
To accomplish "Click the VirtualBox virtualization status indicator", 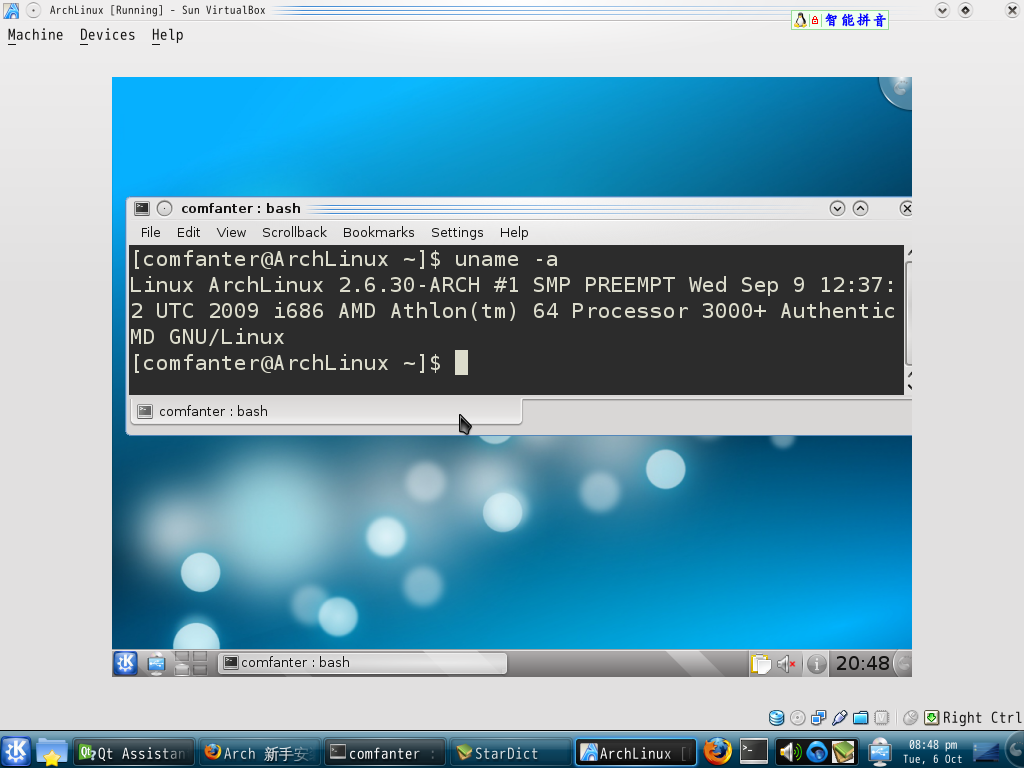I will [882, 718].
